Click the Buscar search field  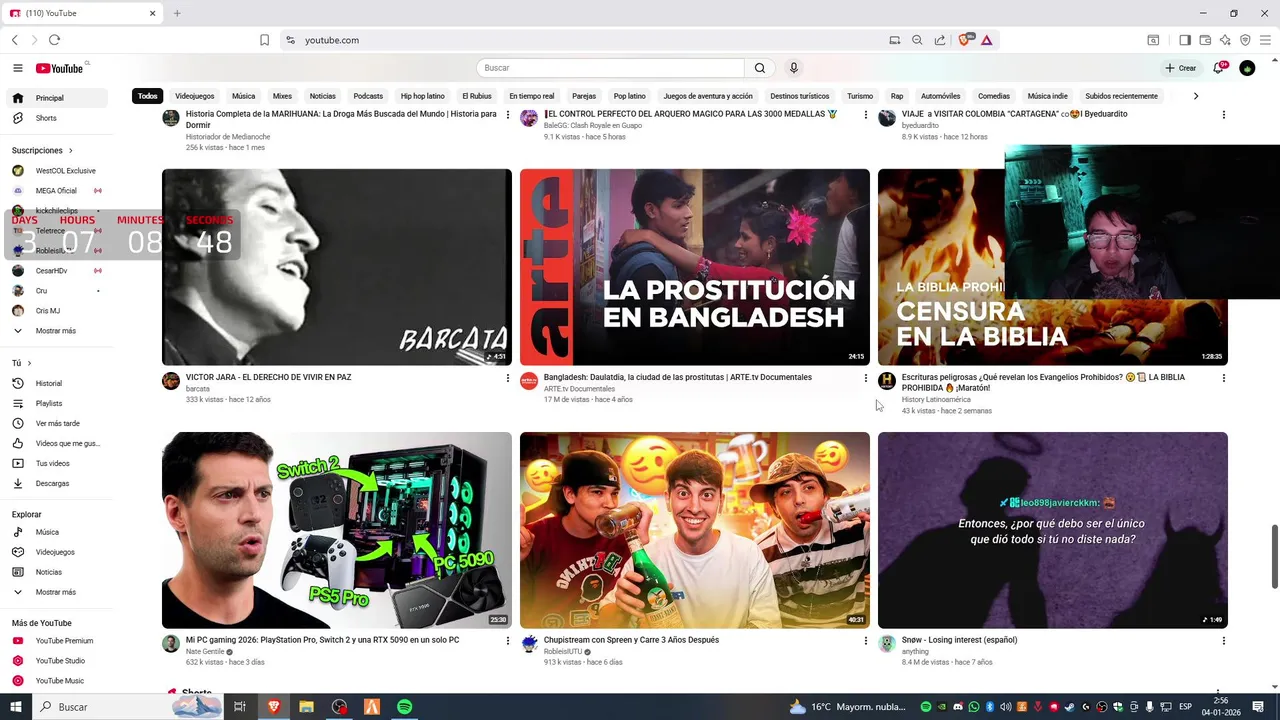tap(610, 68)
